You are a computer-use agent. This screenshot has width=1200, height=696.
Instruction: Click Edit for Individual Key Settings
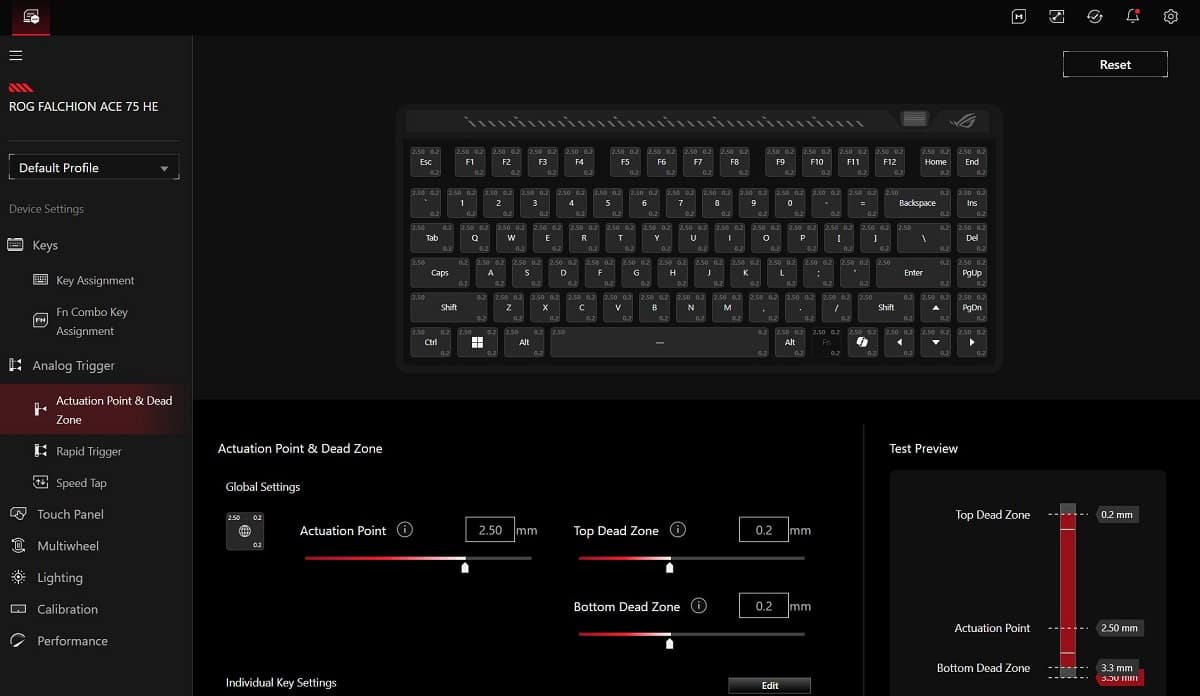pyautogui.click(x=769, y=685)
